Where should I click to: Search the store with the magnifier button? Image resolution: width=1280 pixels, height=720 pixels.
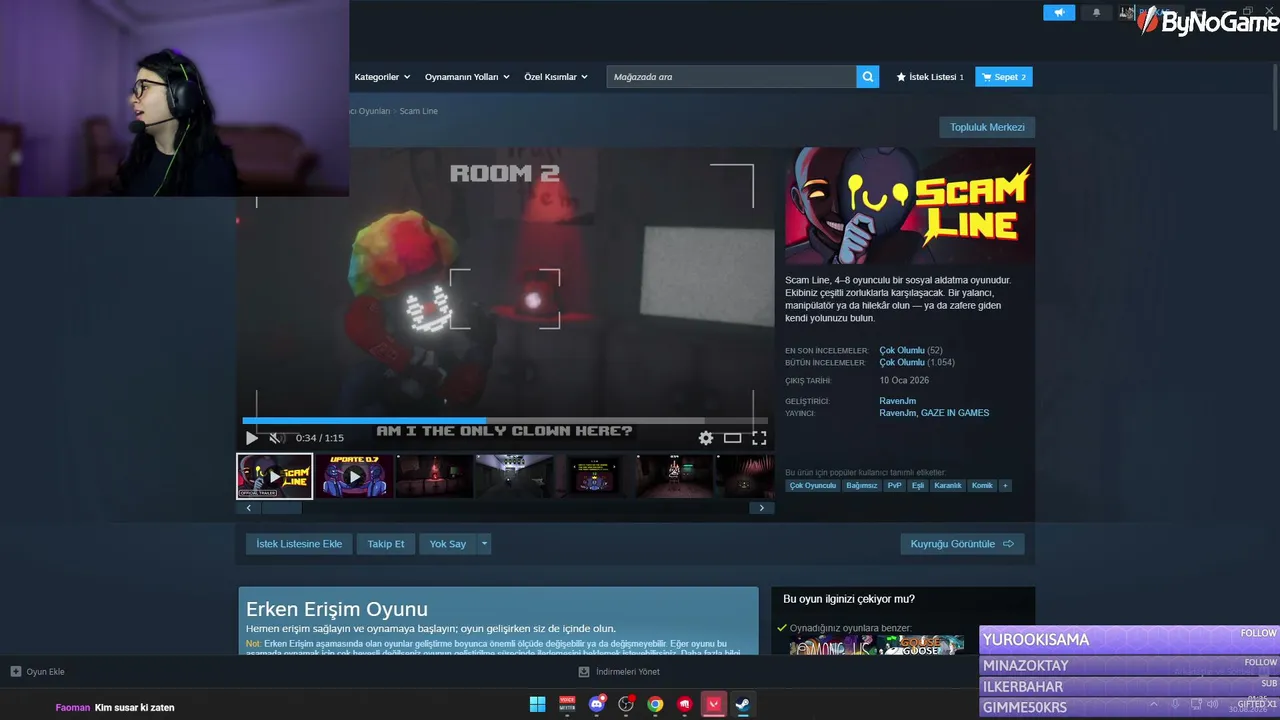pos(868,77)
